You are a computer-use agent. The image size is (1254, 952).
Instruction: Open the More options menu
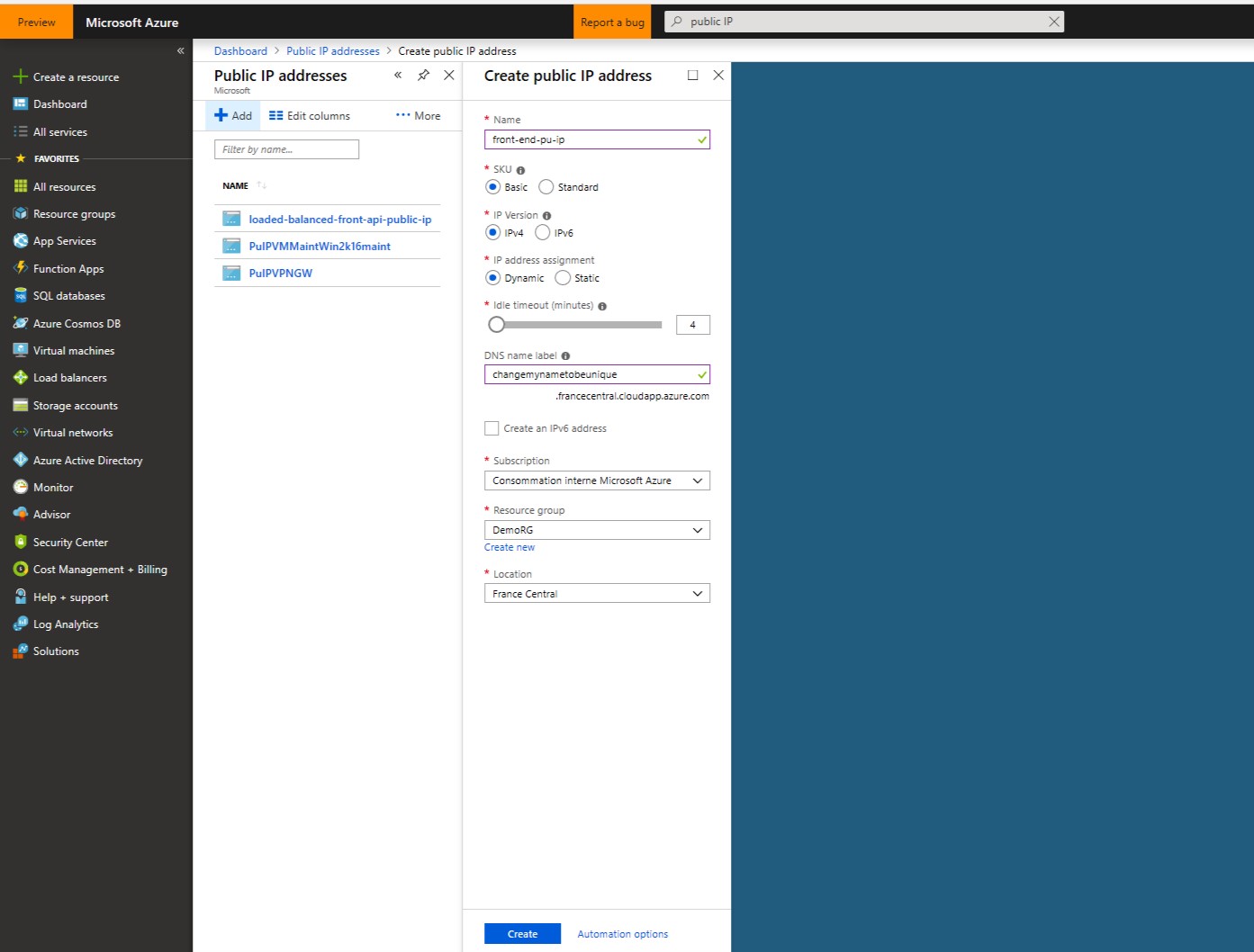click(x=419, y=116)
